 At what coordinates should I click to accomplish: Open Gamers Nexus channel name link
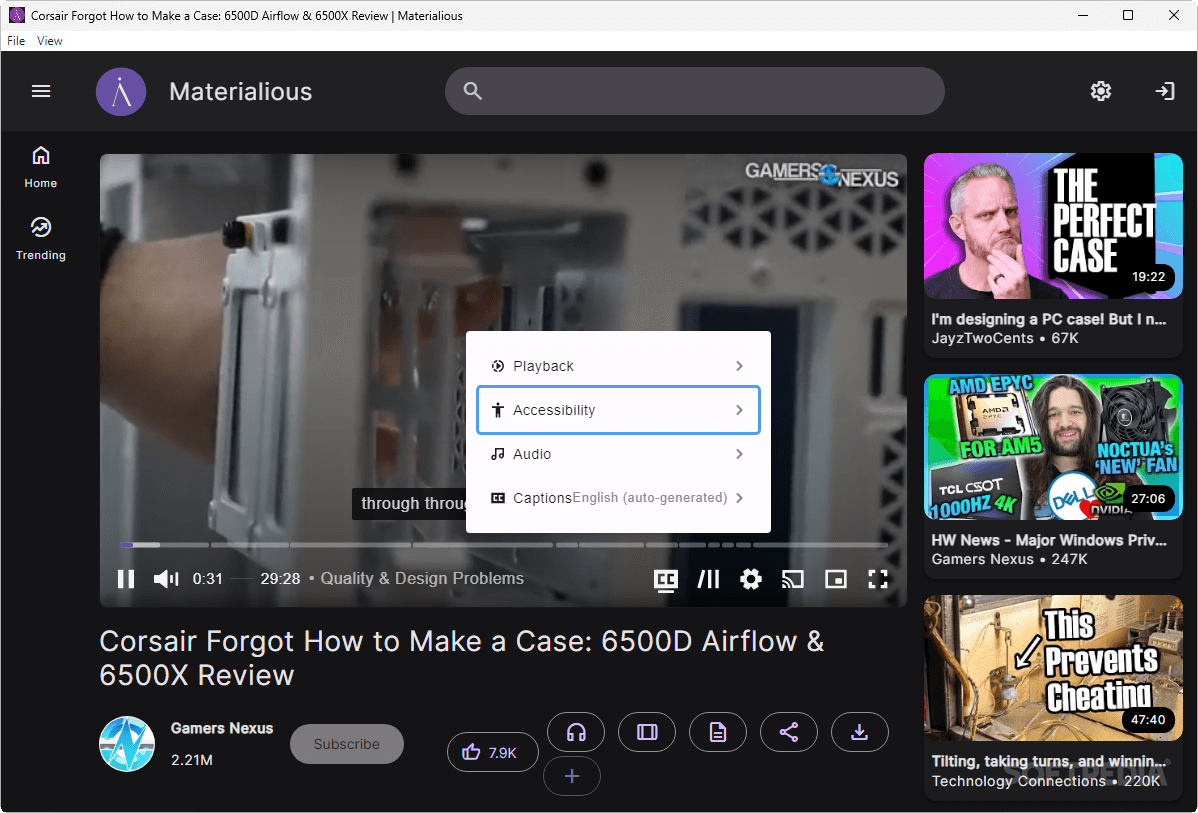click(222, 728)
